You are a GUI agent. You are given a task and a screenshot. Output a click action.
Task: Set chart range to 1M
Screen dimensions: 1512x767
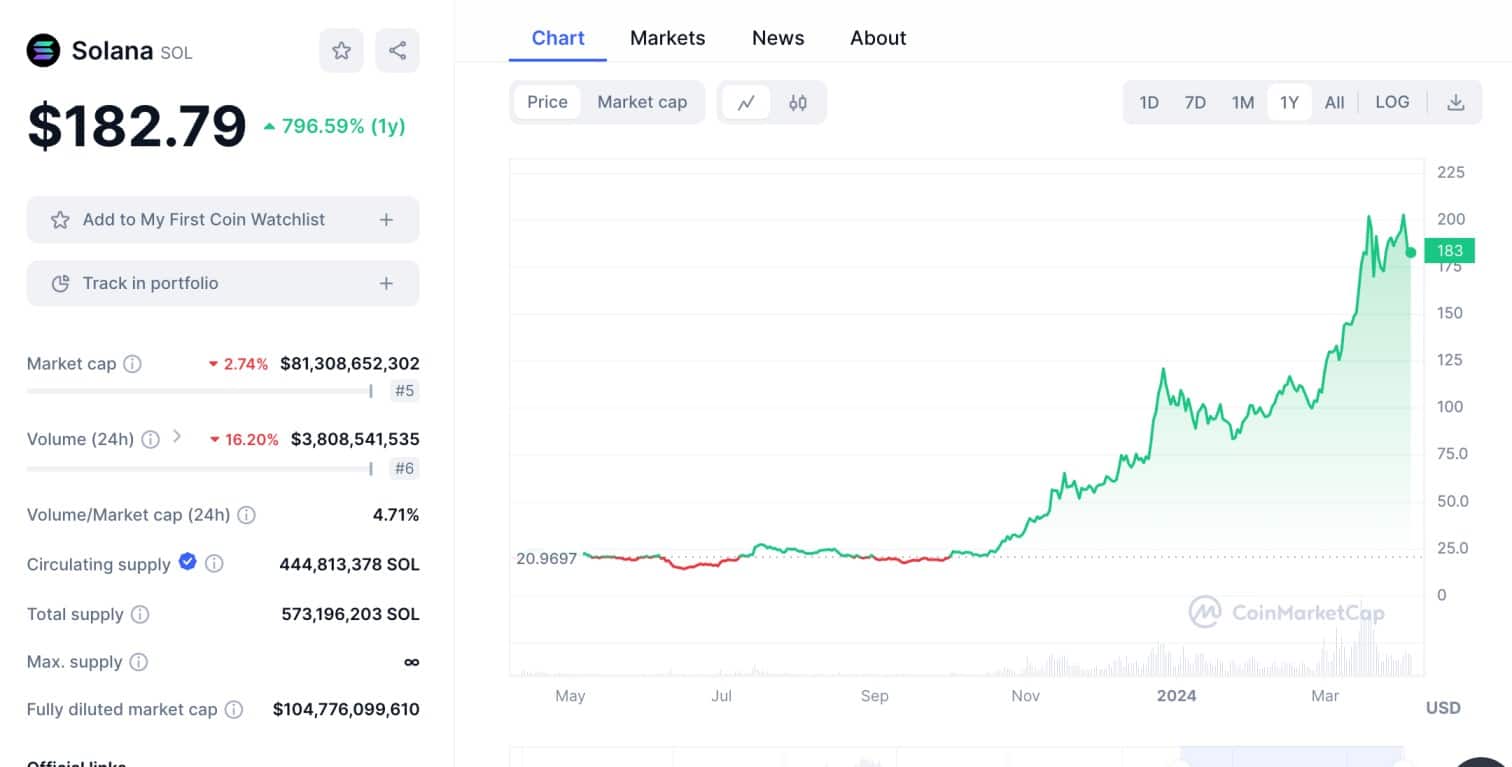click(x=1243, y=102)
